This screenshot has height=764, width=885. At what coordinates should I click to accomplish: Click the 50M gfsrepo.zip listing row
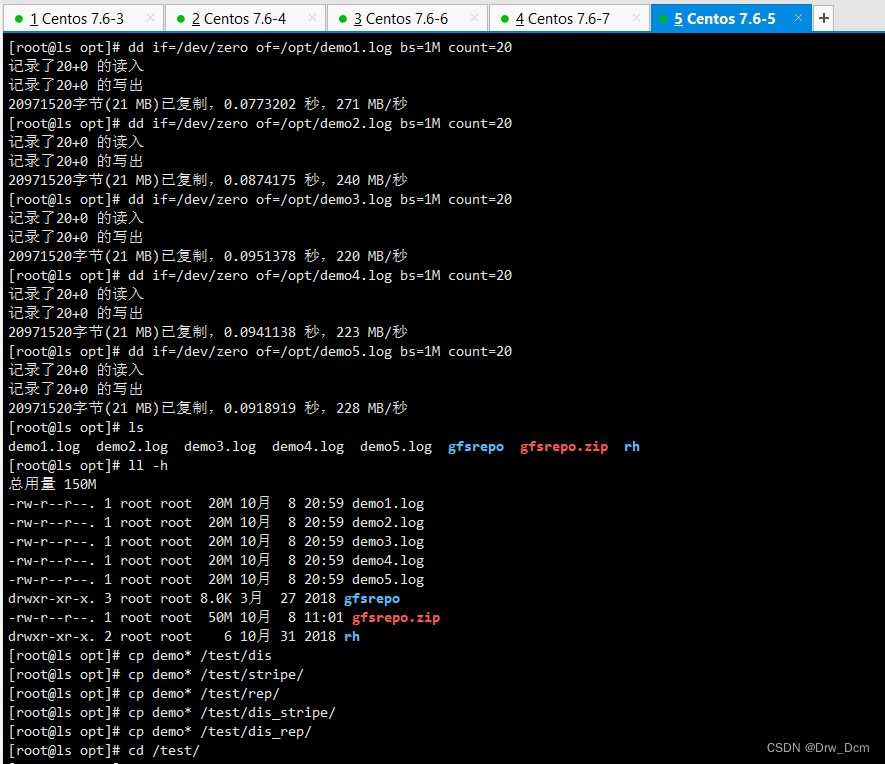(224, 618)
